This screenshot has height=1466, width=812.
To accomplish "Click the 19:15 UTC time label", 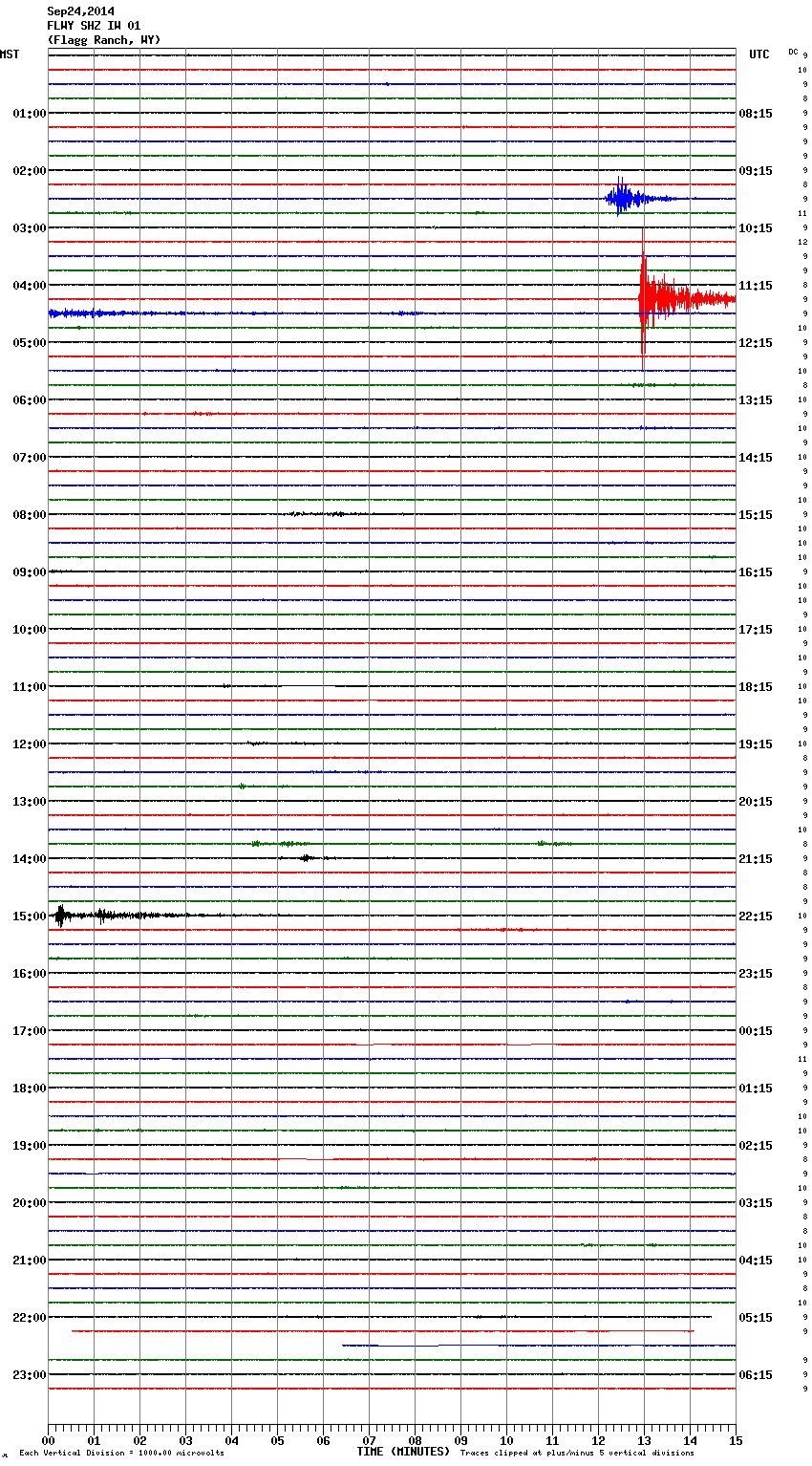I will tap(756, 744).
